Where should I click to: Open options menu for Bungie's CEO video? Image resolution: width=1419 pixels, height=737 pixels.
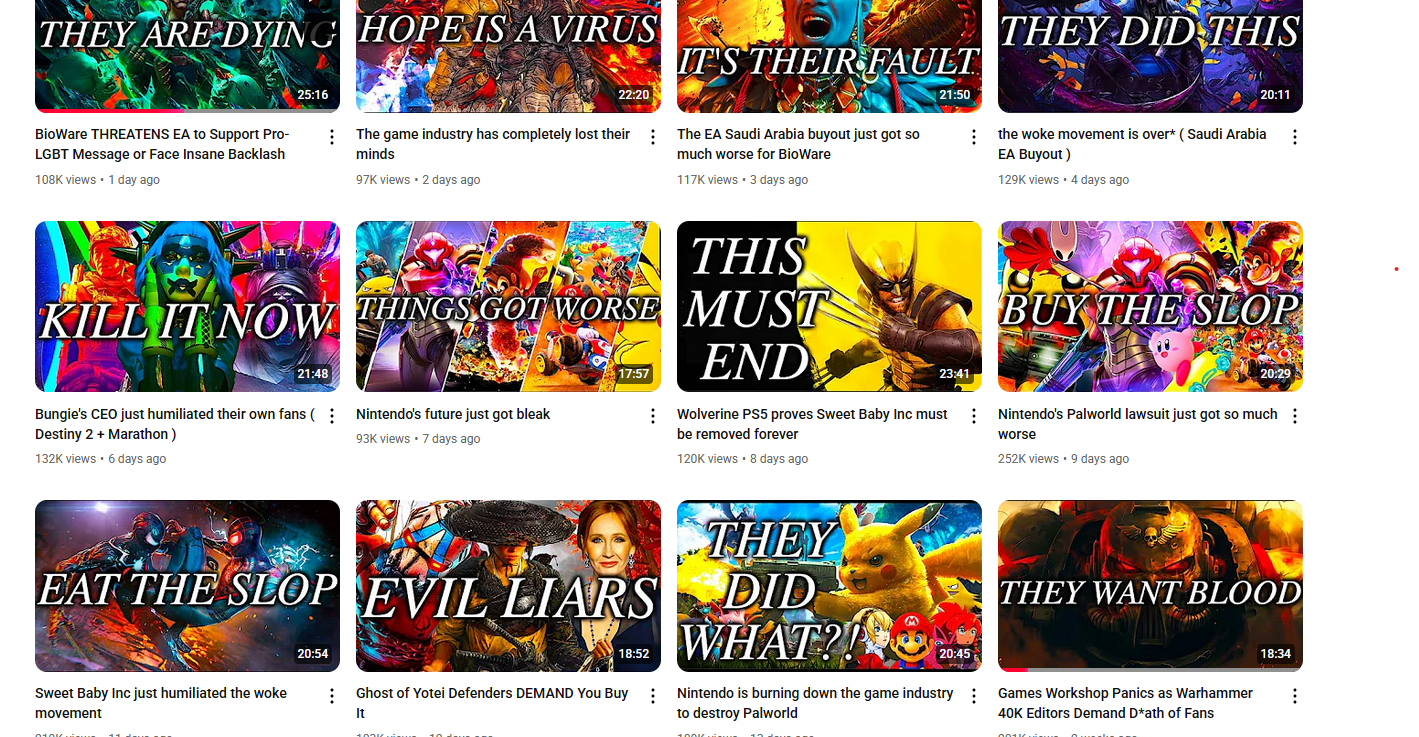(332, 416)
